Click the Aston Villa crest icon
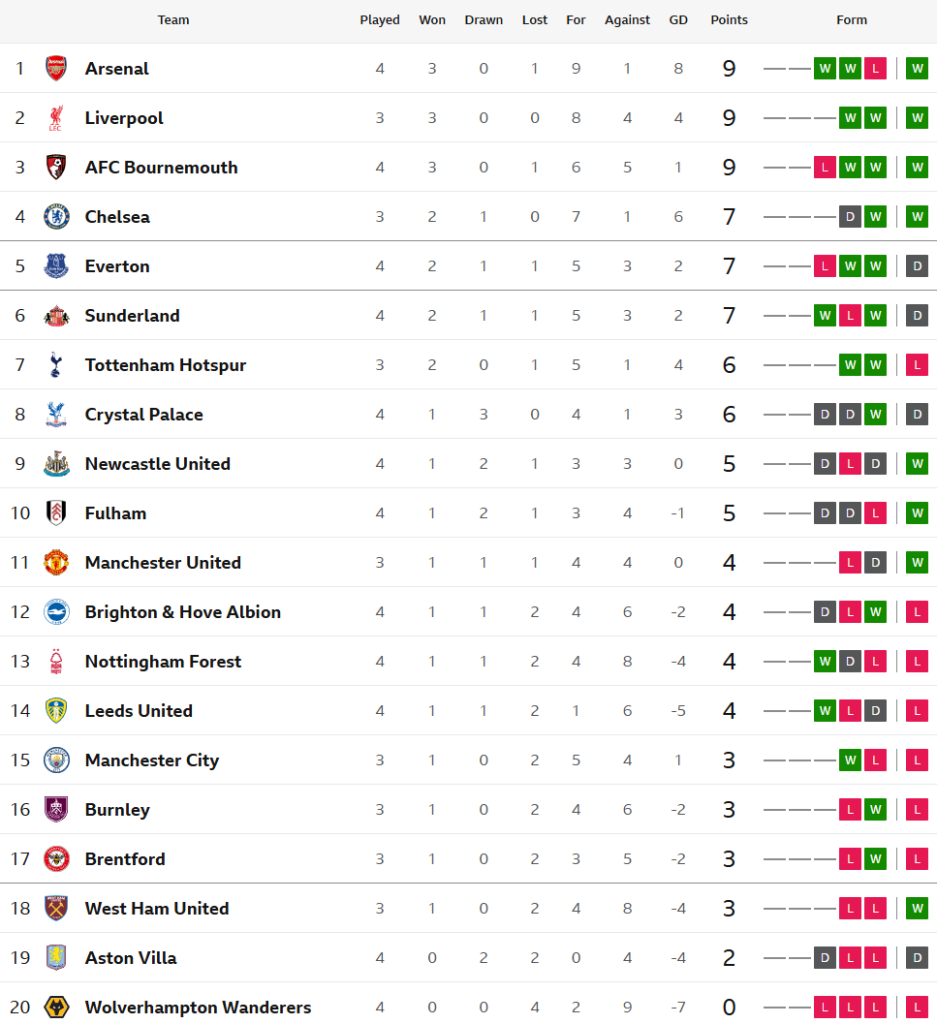 point(56,958)
